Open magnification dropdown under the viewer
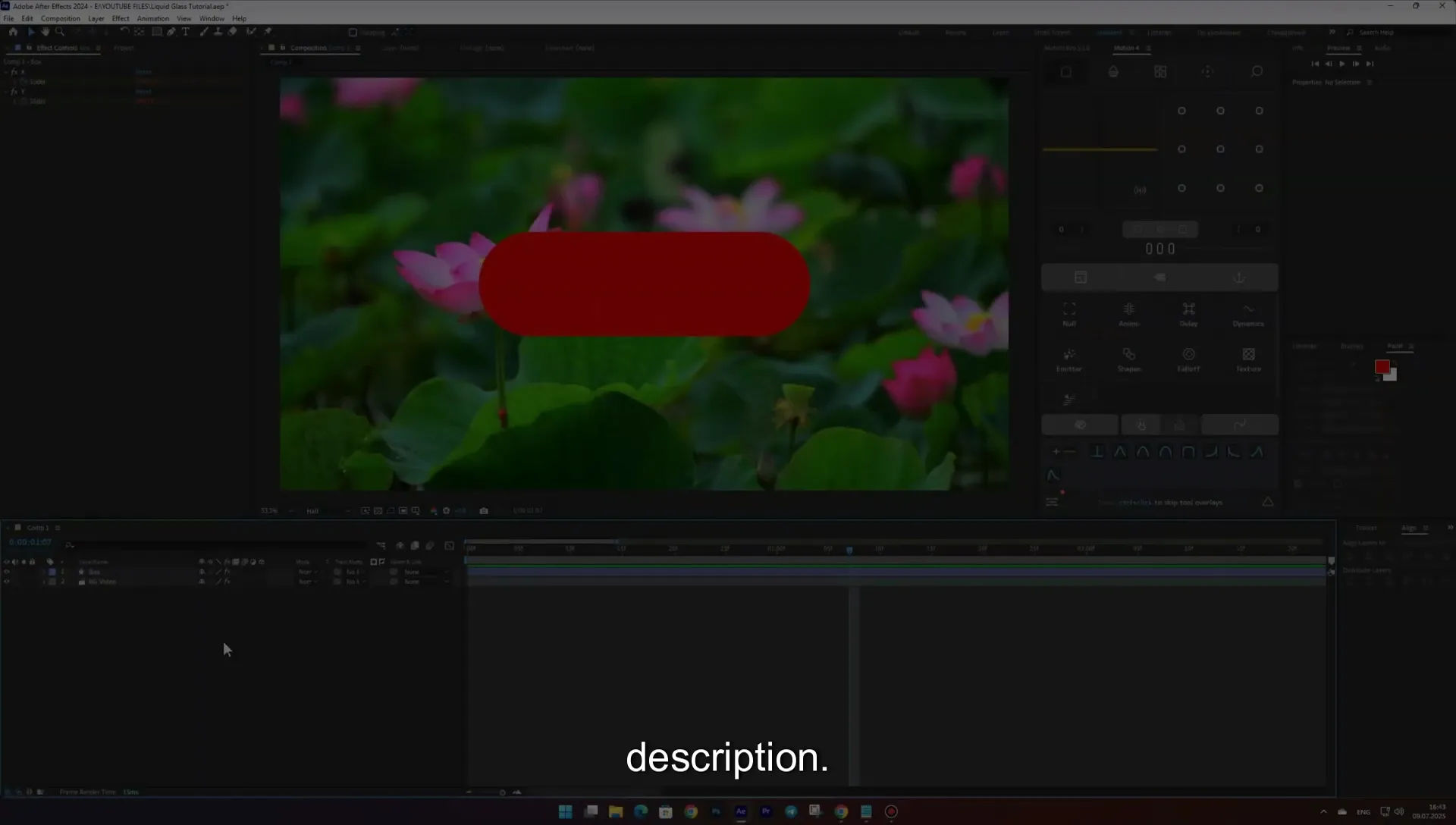1456x825 pixels. pos(277,511)
